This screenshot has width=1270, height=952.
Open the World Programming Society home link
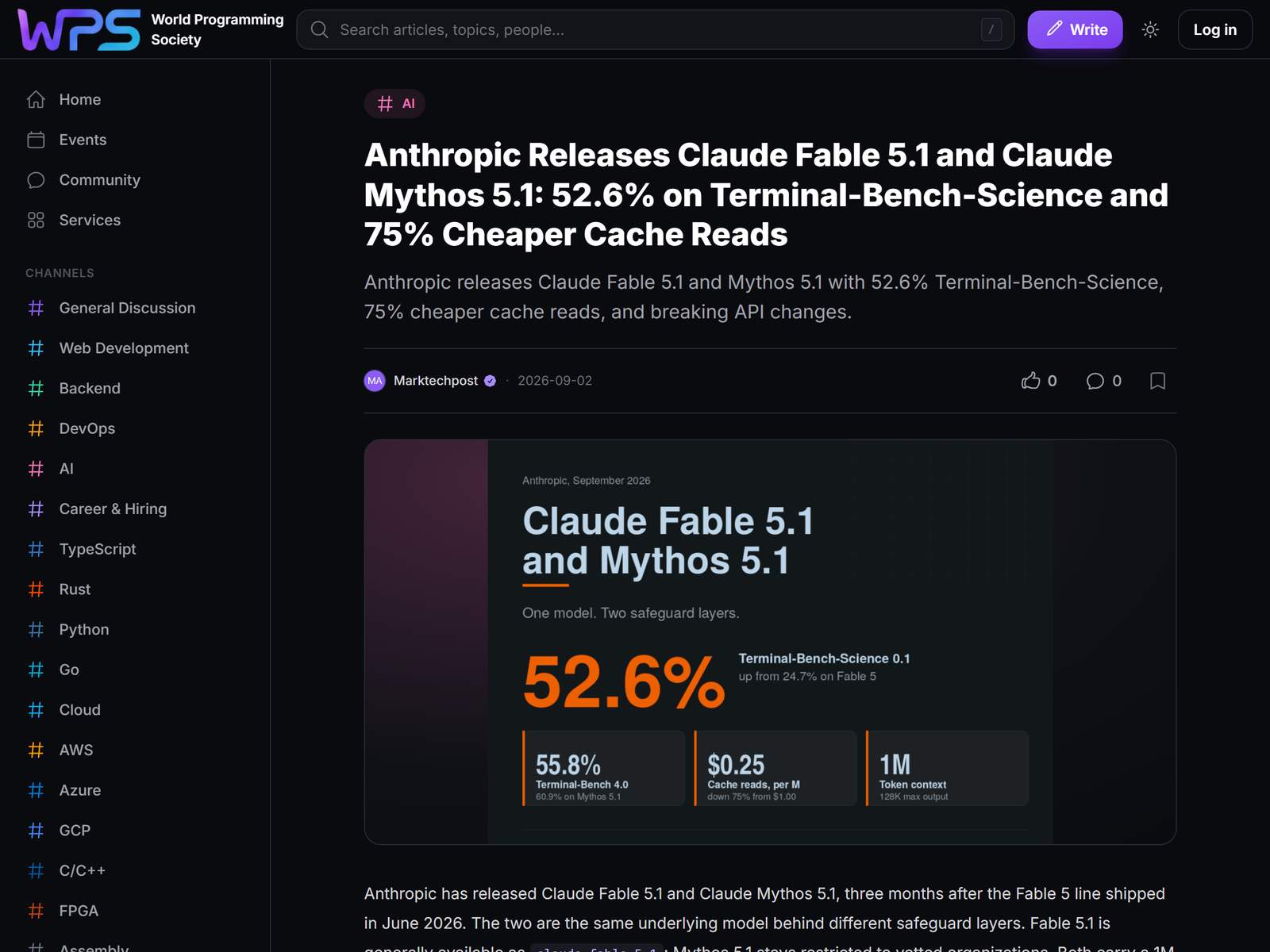[x=217, y=30]
